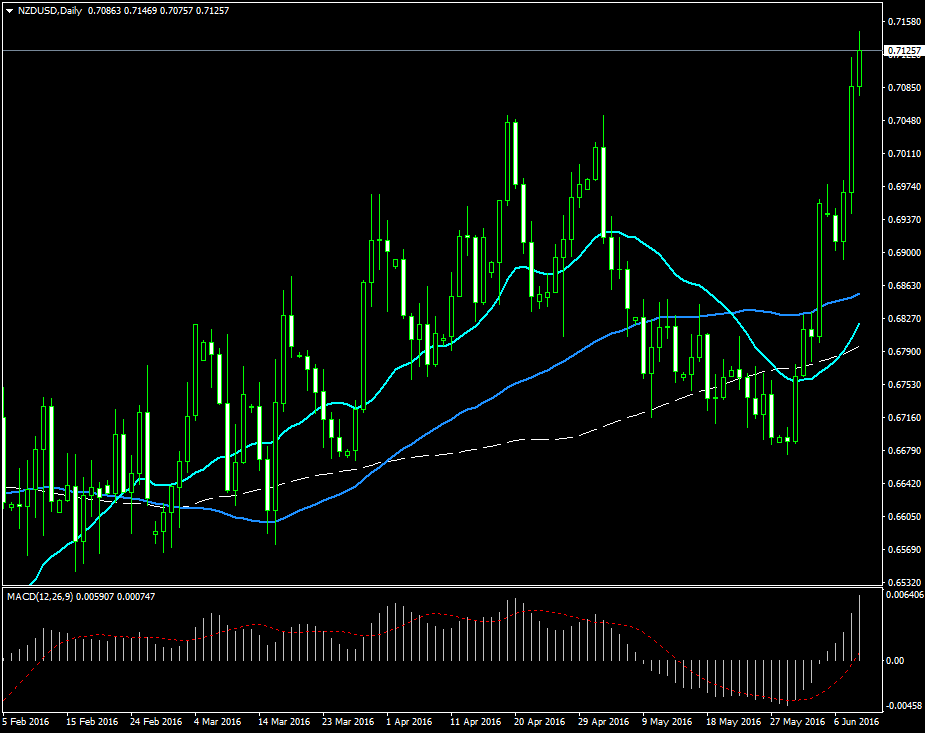925x733 pixels.
Task: Click the 0.70480 price scale label
Action: [x=903, y=120]
